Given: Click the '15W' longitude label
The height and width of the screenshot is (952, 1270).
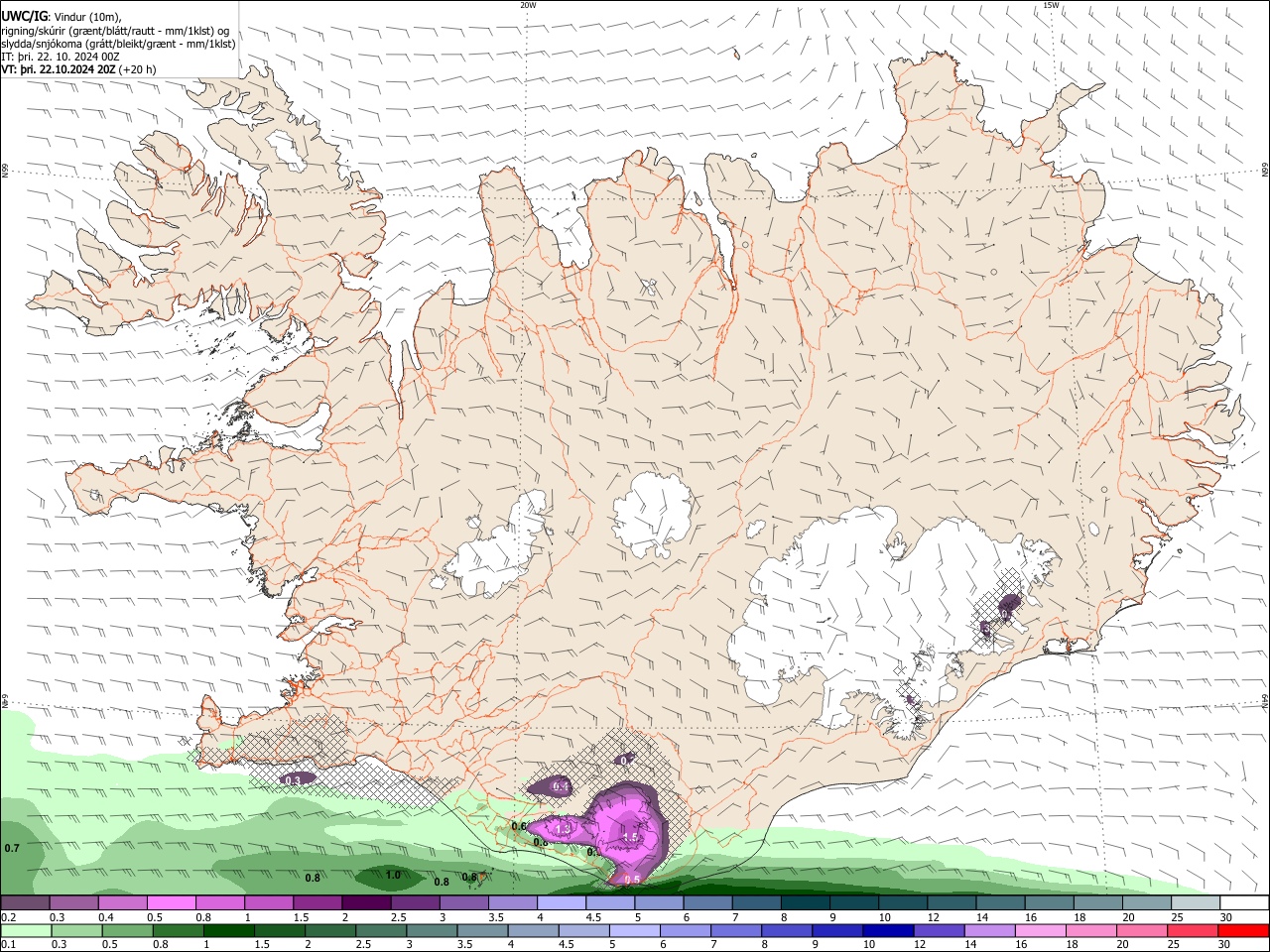Looking at the screenshot, I should pyautogui.click(x=1051, y=5).
